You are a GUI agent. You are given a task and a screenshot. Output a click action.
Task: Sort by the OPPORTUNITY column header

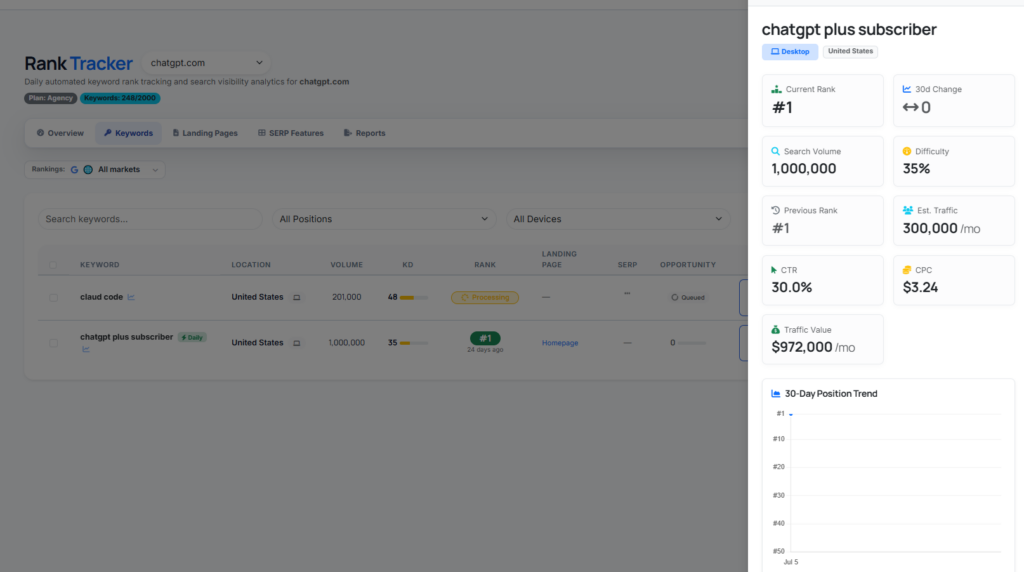tap(688, 265)
